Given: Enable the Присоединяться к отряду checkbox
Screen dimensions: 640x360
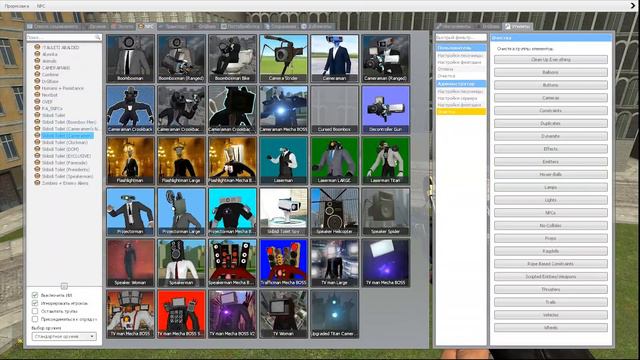Looking at the screenshot, I should (35, 319).
